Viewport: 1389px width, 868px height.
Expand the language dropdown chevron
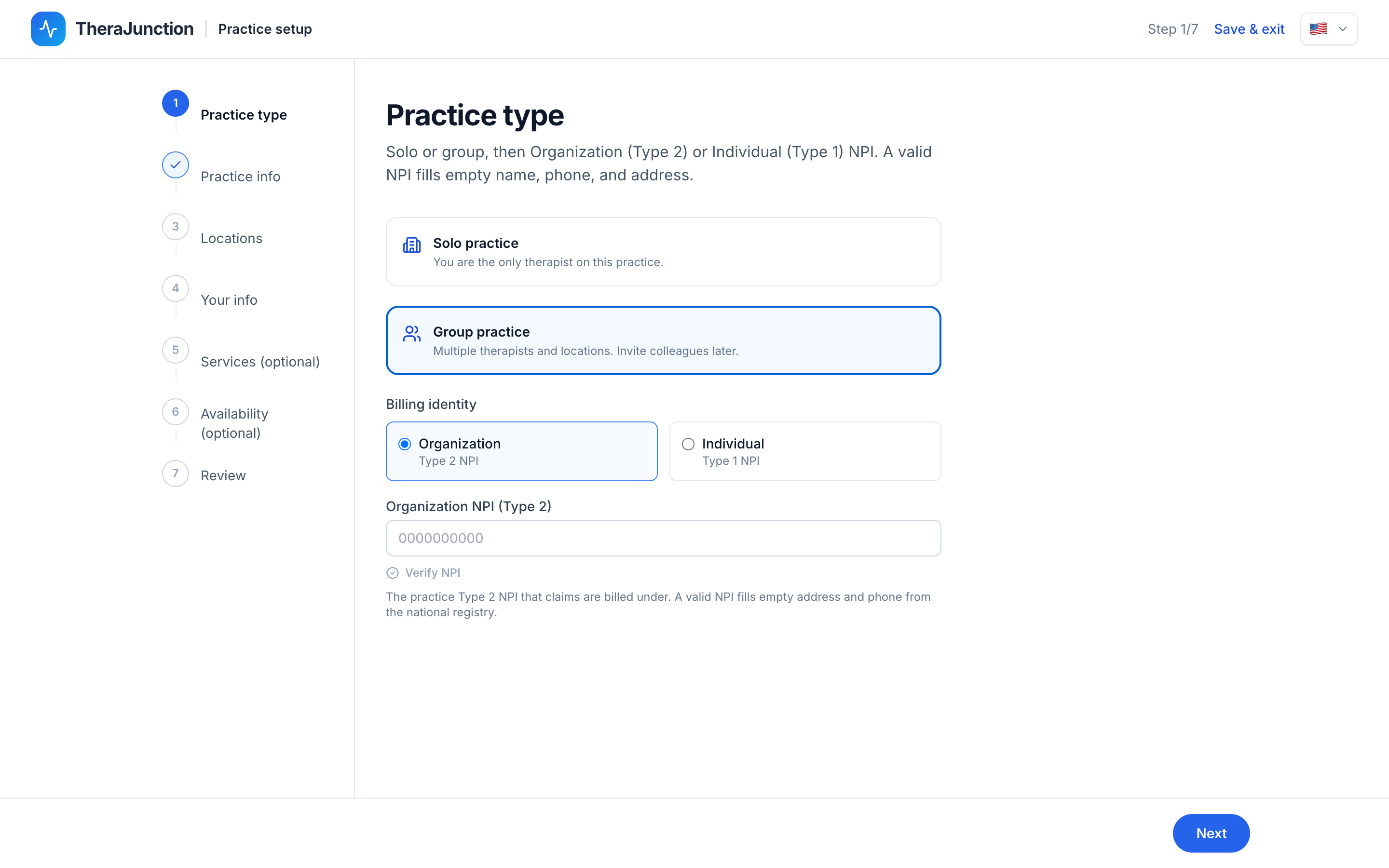(1343, 29)
